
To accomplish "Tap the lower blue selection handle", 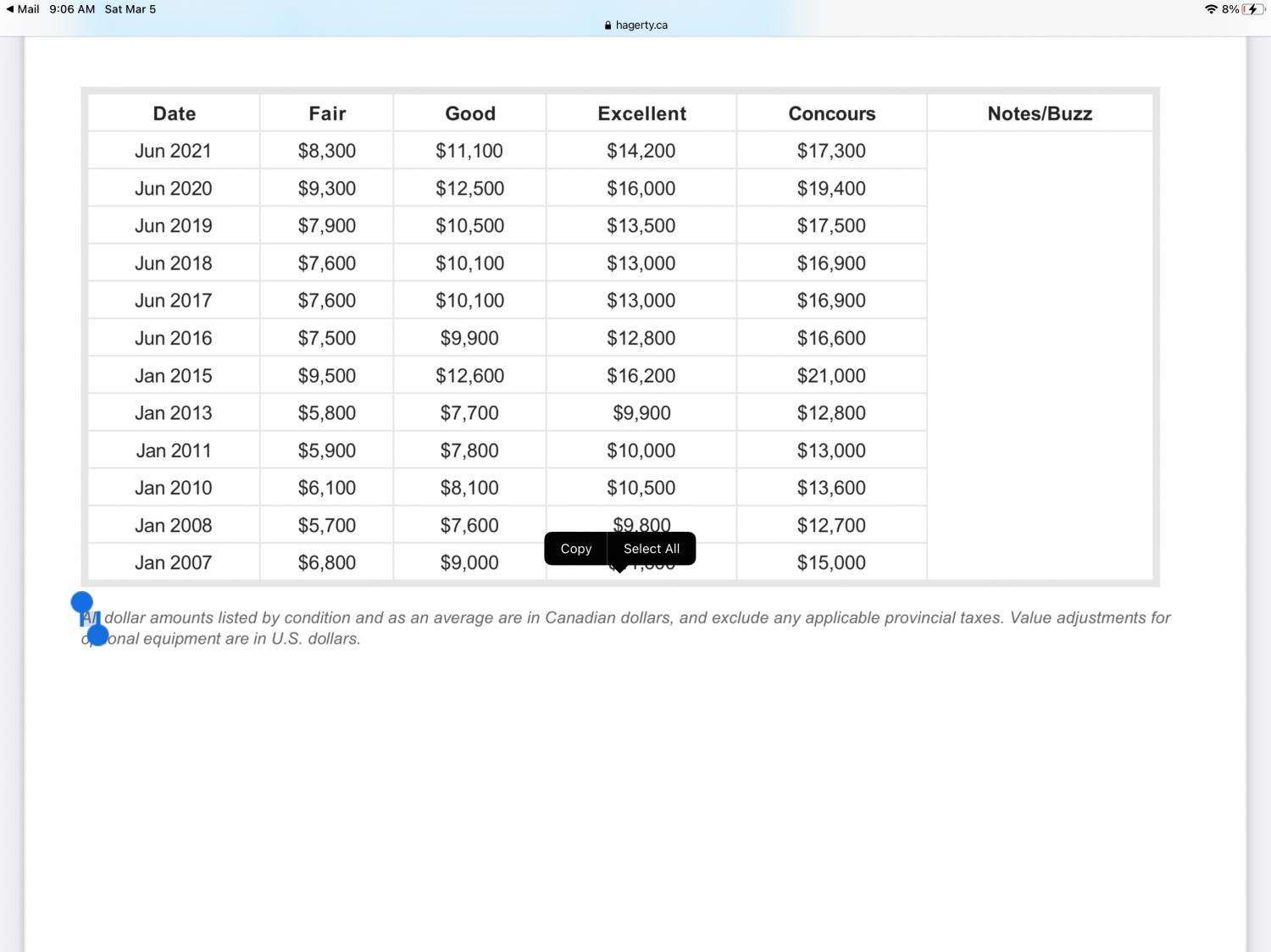I will tap(98, 634).
